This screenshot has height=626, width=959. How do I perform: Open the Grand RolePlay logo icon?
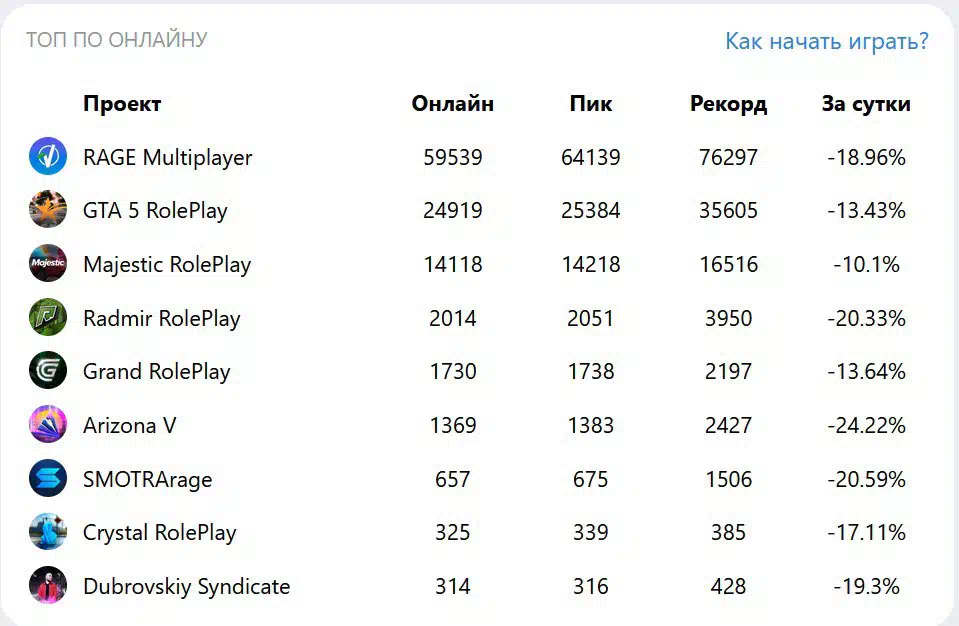tap(48, 370)
